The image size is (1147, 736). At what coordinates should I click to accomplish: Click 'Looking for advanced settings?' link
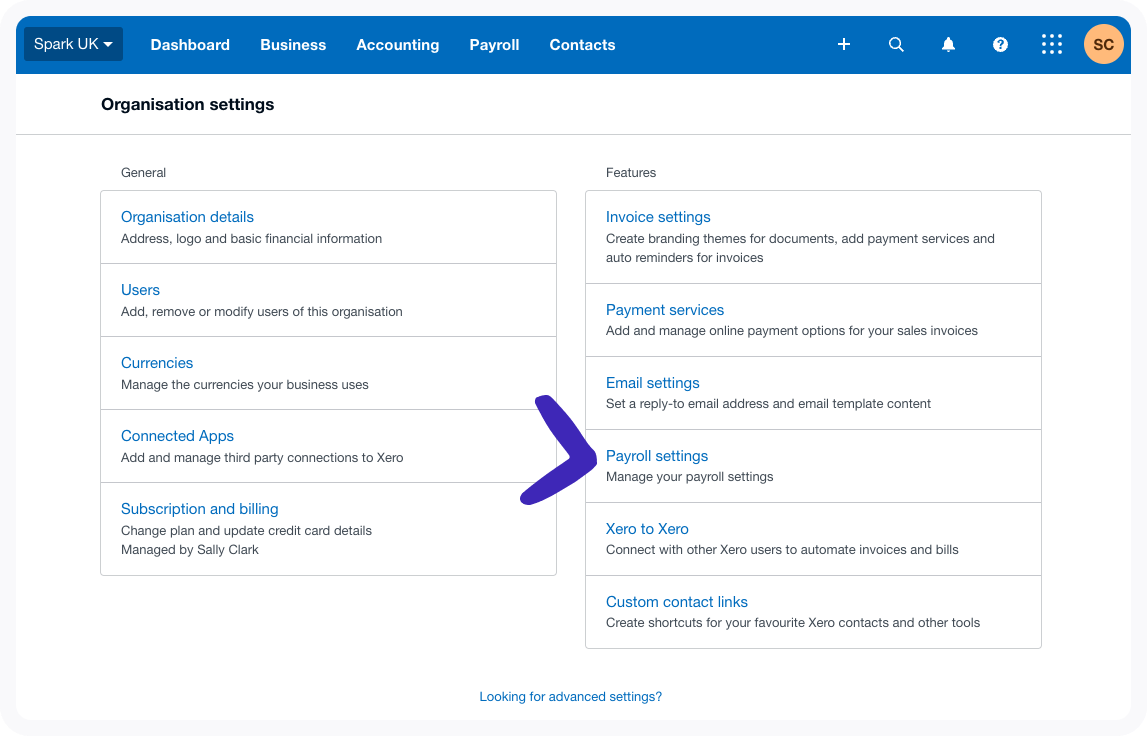click(x=571, y=697)
